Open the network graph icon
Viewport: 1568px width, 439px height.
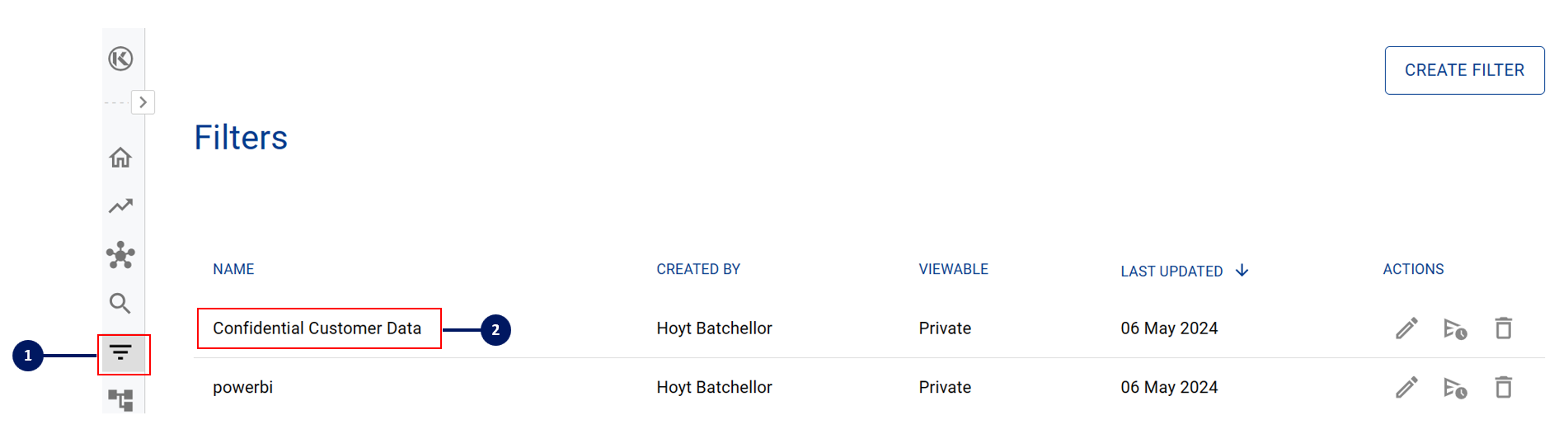[120, 255]
